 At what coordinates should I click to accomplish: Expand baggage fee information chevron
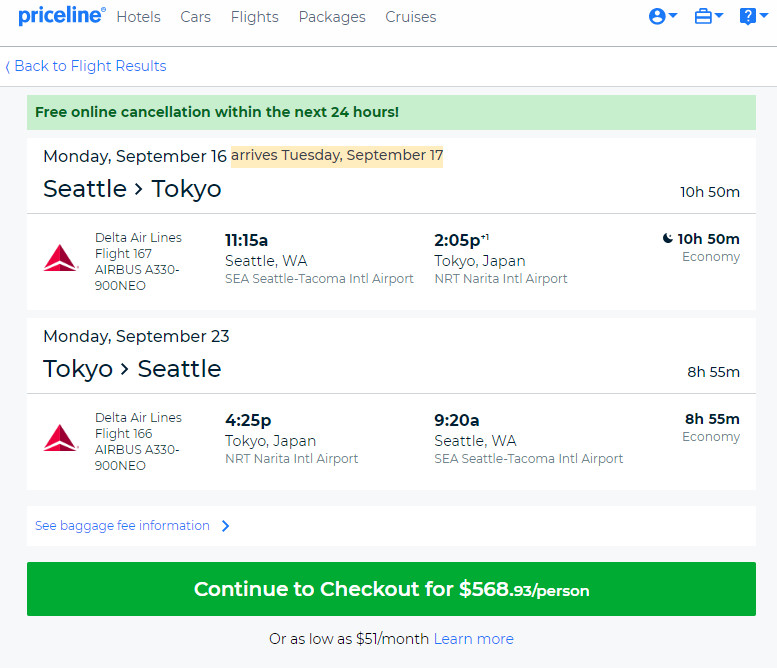point(225,526)
